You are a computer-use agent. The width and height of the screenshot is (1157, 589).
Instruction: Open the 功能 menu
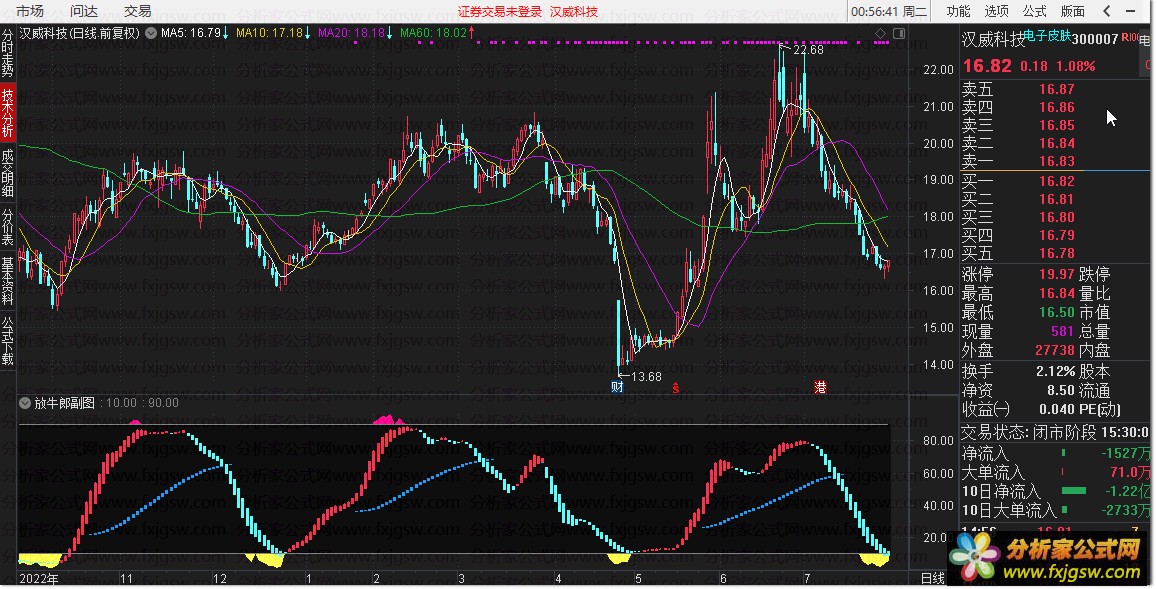(x=958, y=11)
